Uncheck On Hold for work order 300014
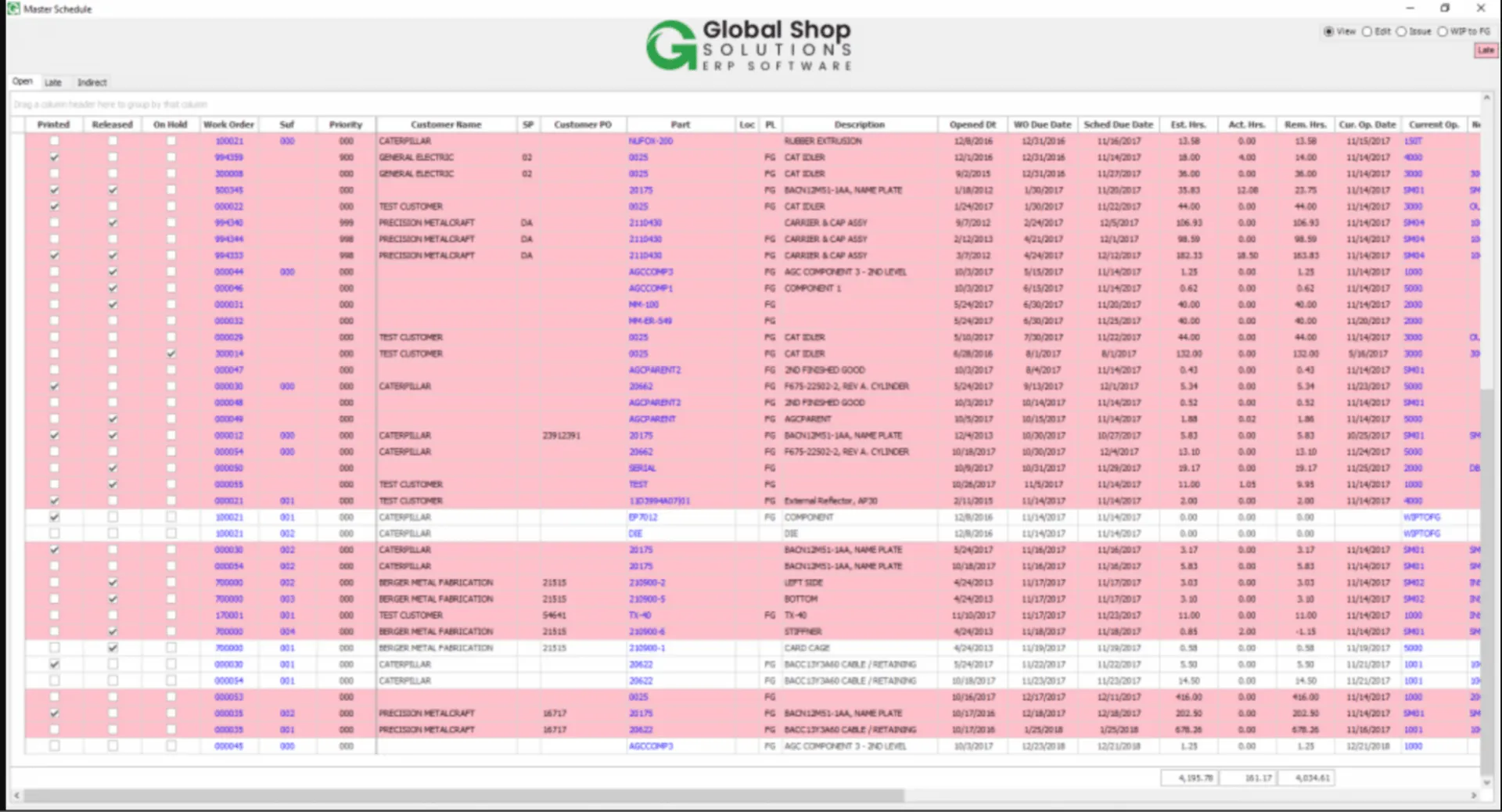The image size is (1502, 812). (x=171, y=354)
